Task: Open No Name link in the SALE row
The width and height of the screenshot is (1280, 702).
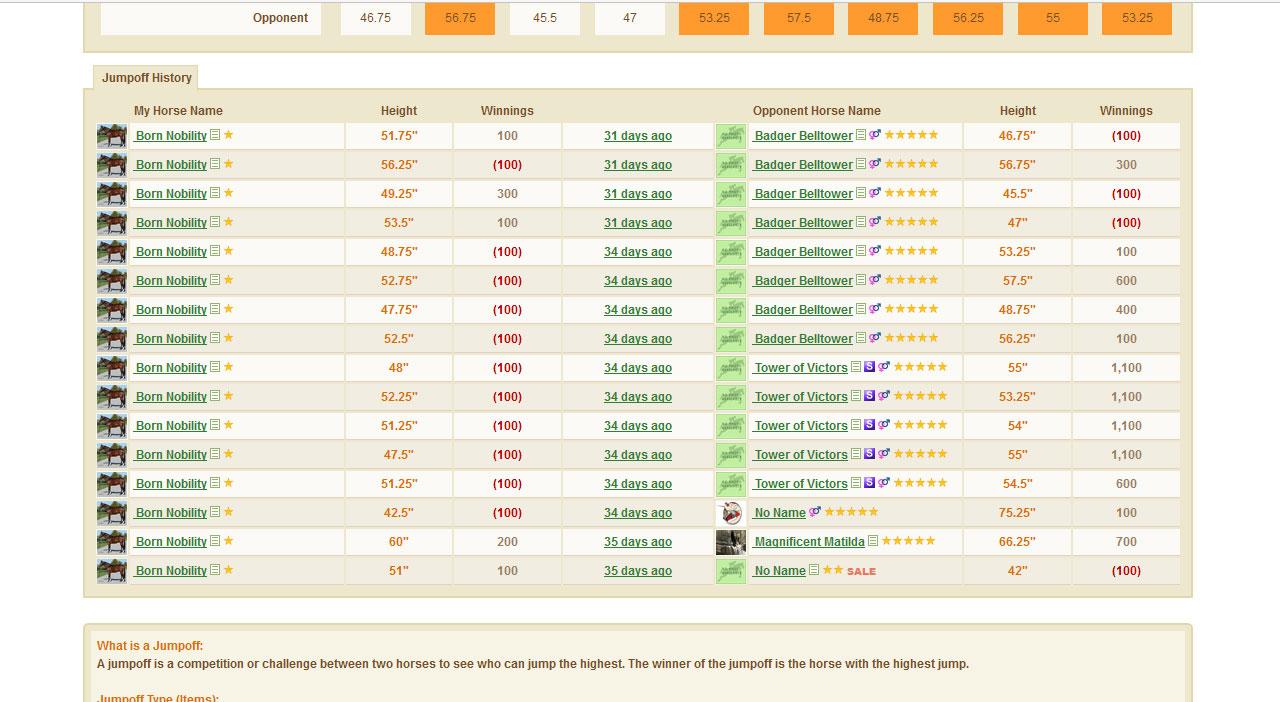Action: (780, 571)
